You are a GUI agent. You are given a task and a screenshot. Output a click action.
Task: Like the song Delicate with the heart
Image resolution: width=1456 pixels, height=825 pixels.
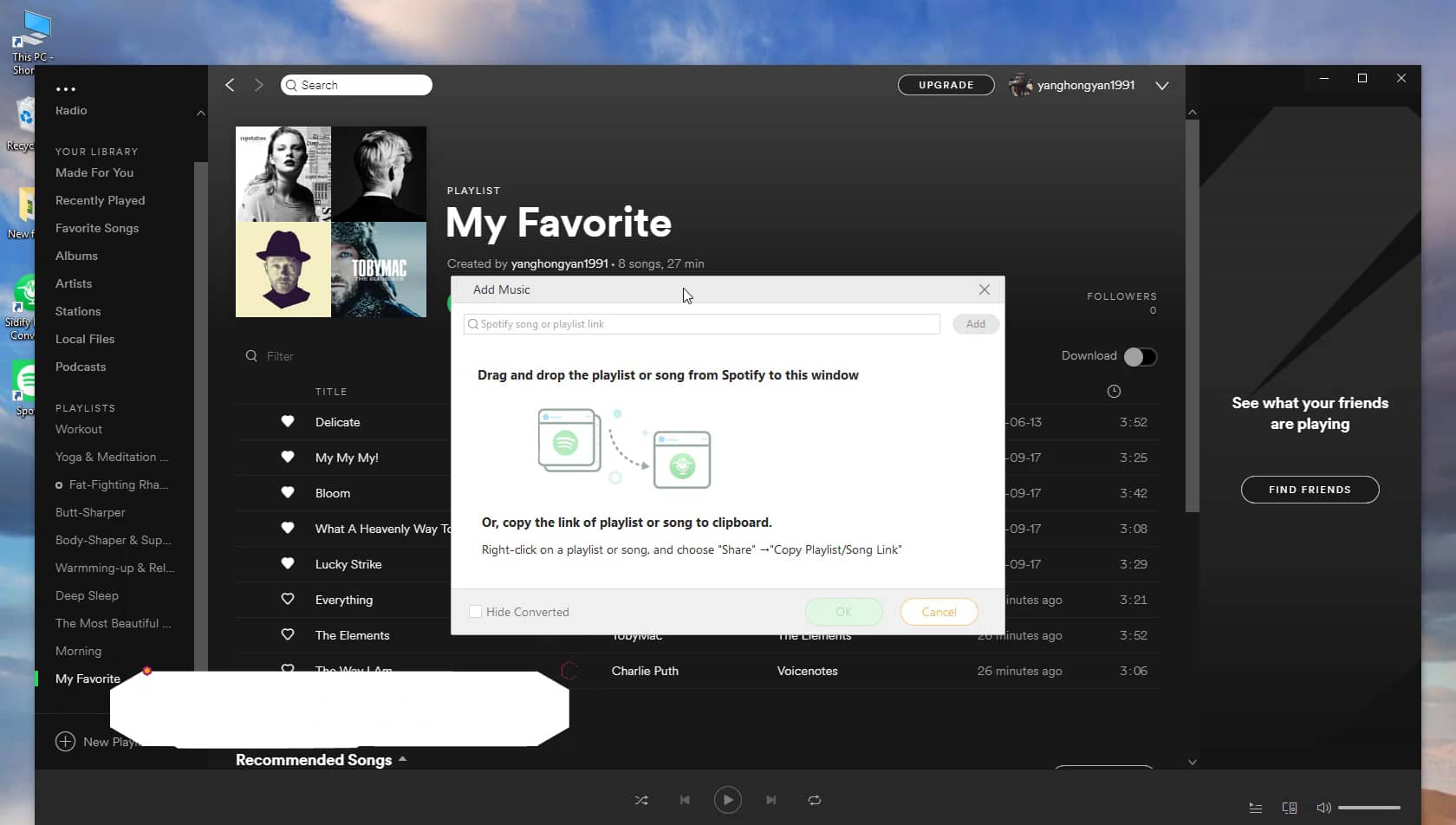tap(287, 422)
